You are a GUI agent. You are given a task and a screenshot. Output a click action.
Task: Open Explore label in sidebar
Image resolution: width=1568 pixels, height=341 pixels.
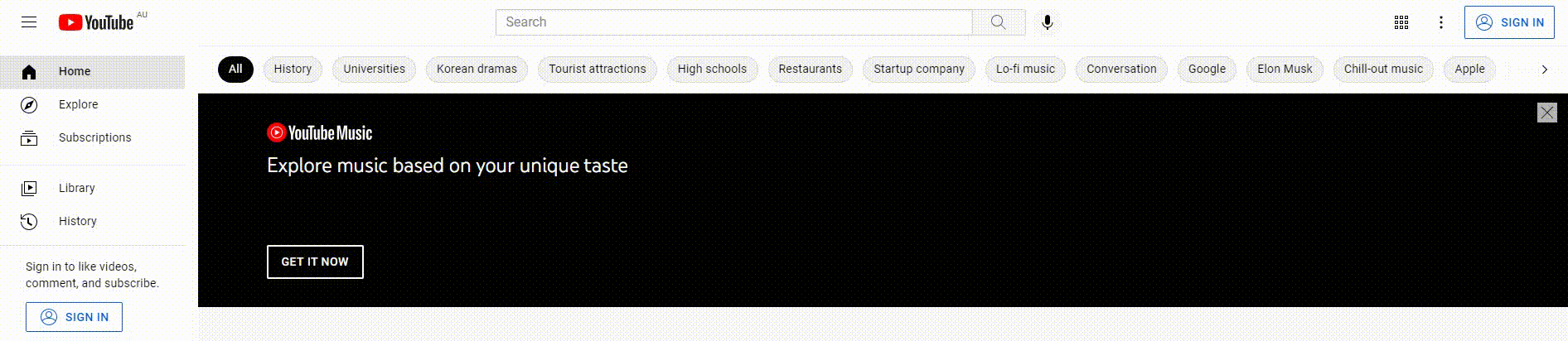78,104
